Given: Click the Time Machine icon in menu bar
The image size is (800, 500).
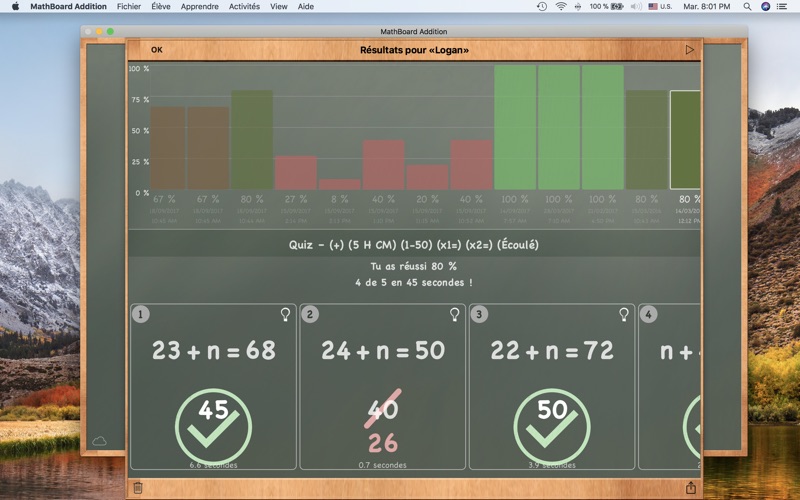Looking at the screenshot, I should click(542, 7).
